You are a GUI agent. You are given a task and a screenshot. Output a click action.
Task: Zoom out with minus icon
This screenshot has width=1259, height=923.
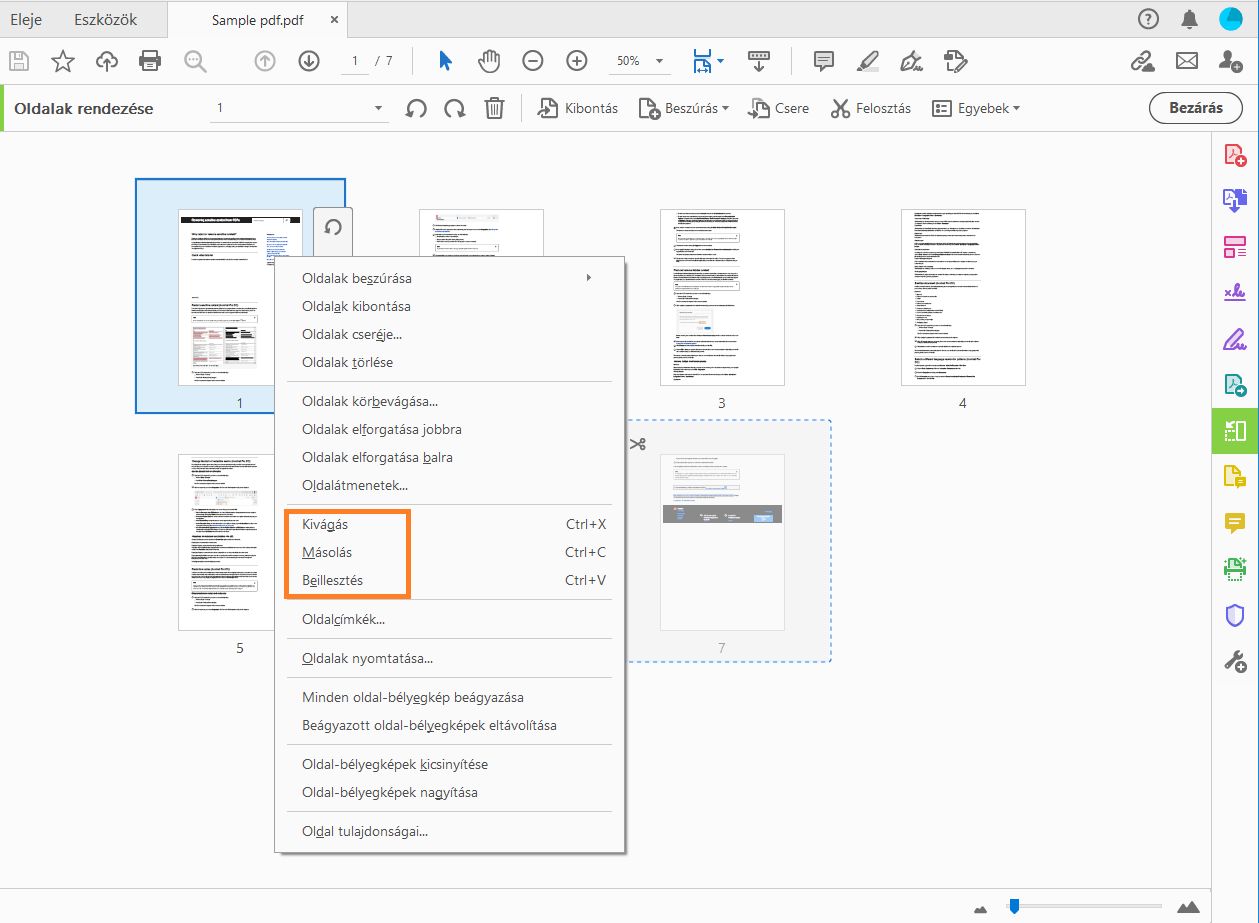click(x=533, y=61)
